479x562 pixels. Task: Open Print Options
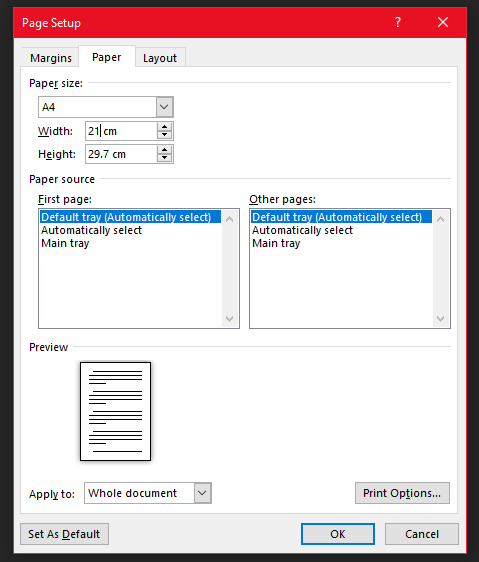pyautogui.click(x=402, y=493)
